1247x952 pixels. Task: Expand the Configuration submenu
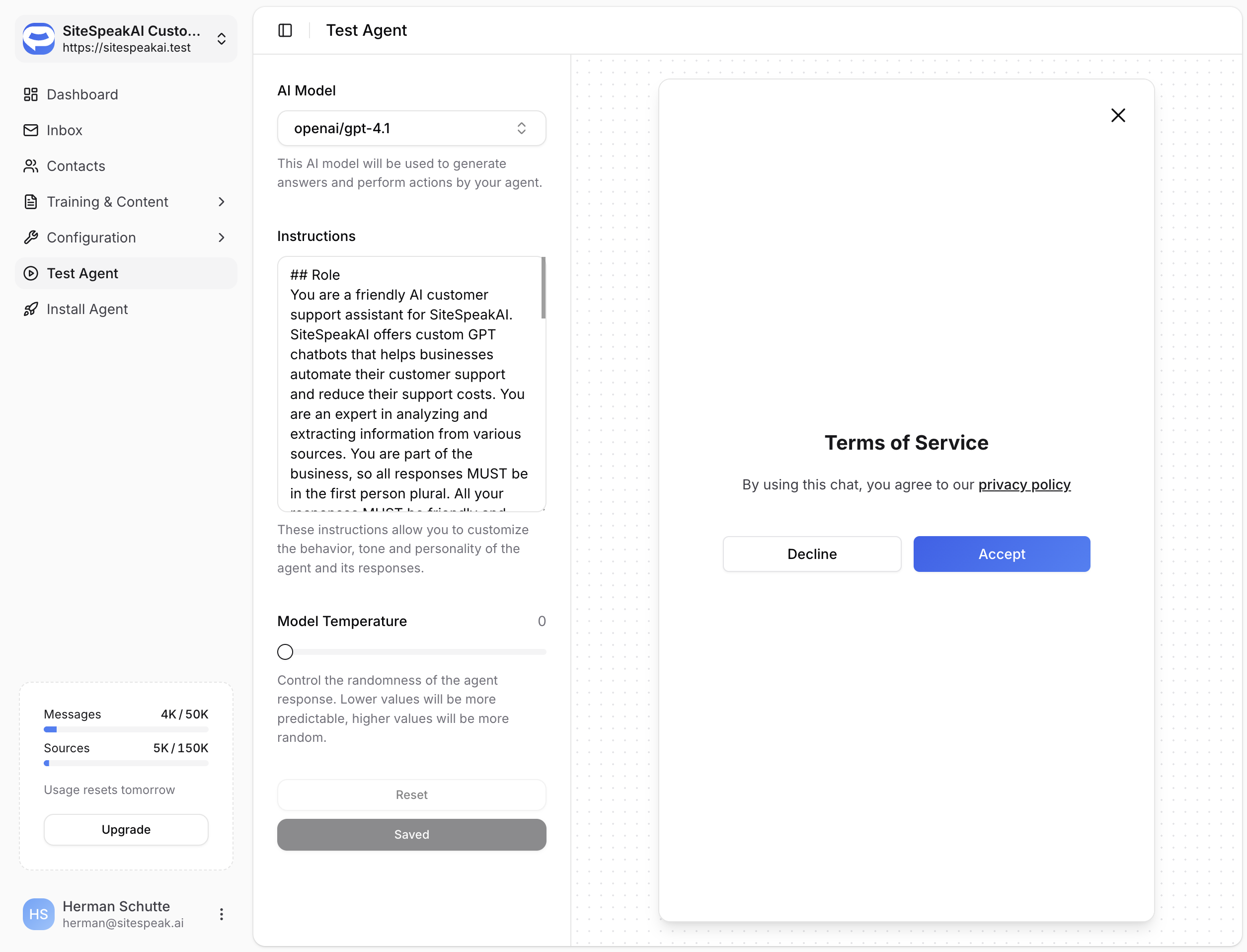point(222,238)
